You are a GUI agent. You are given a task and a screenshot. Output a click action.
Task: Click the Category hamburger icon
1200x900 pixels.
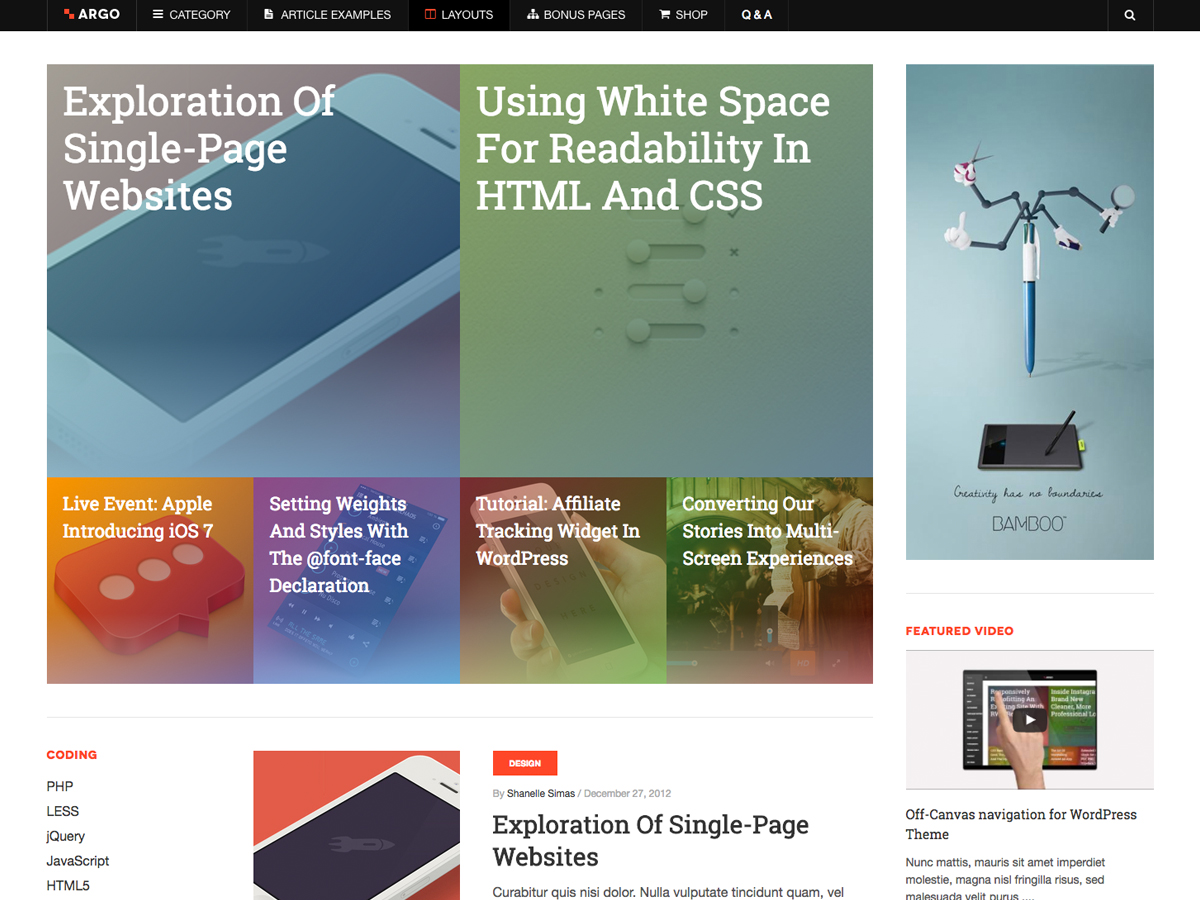coord(158,15)
